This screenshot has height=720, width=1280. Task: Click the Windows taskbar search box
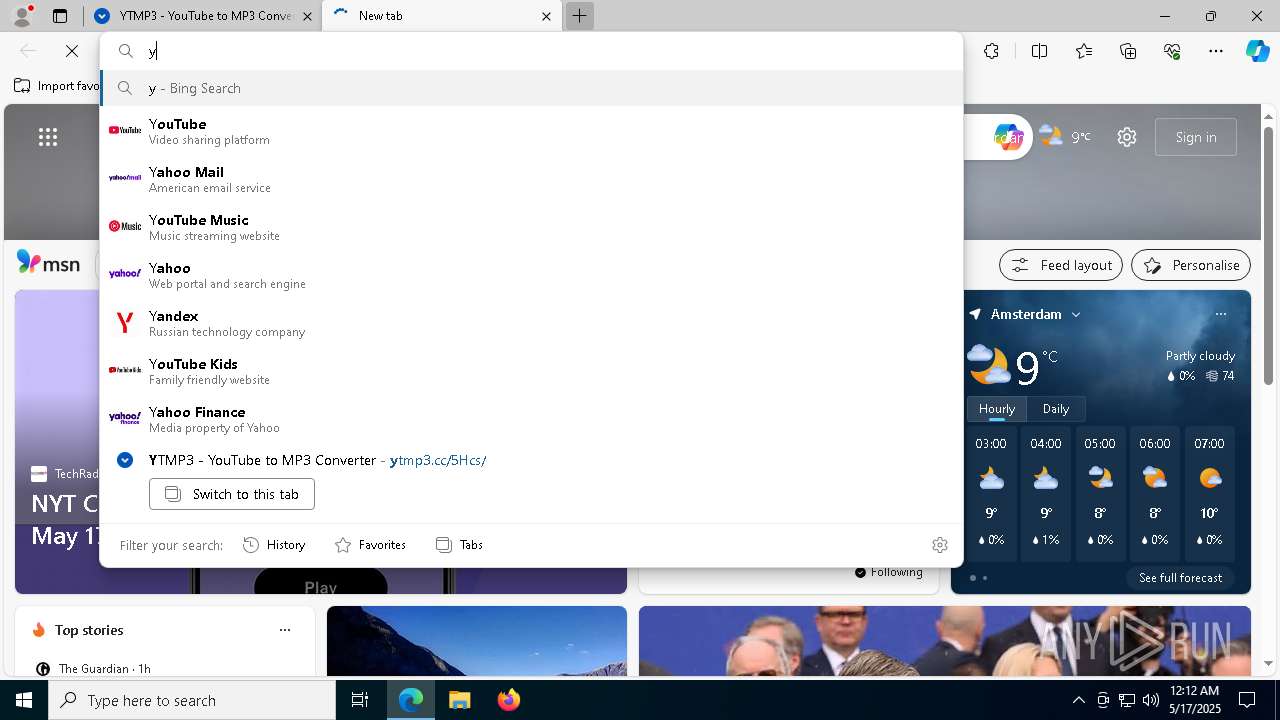(x=192, y=700)
